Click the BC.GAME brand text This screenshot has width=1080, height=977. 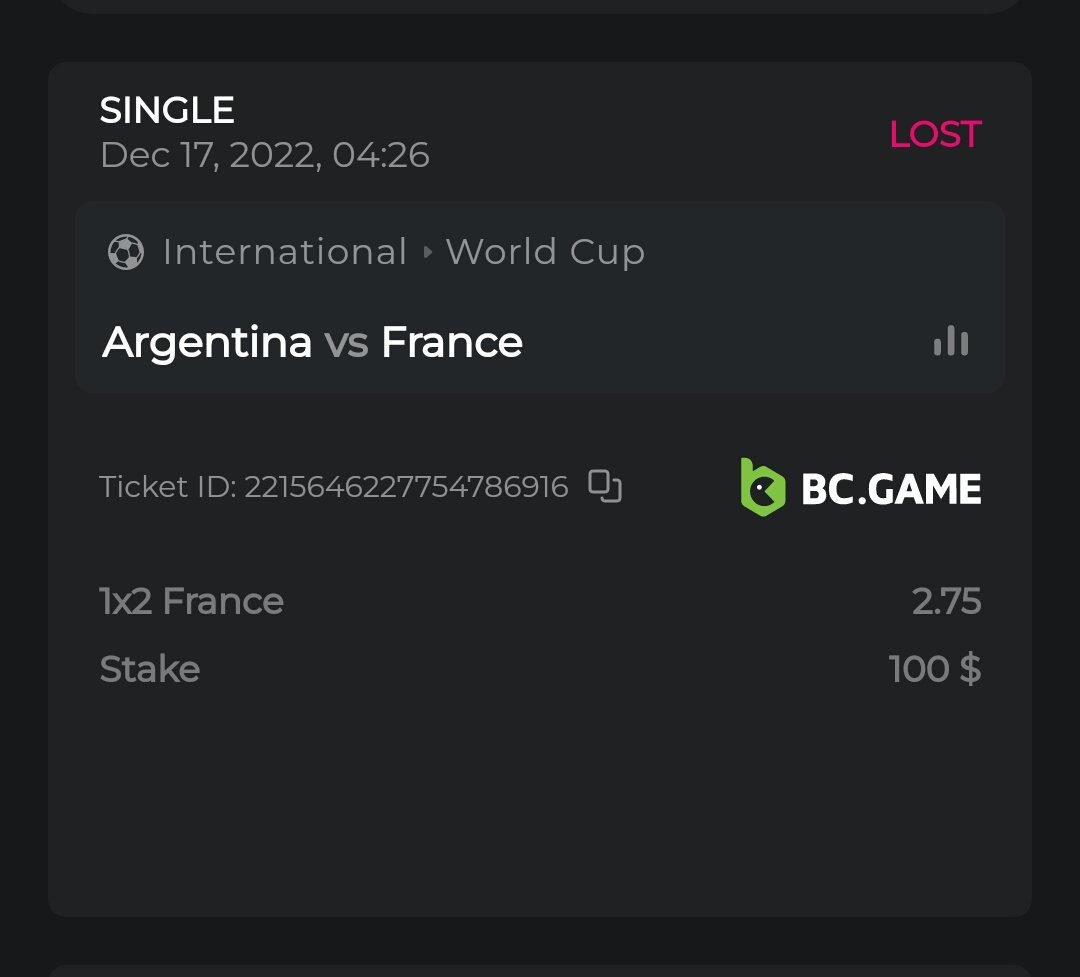891,489
